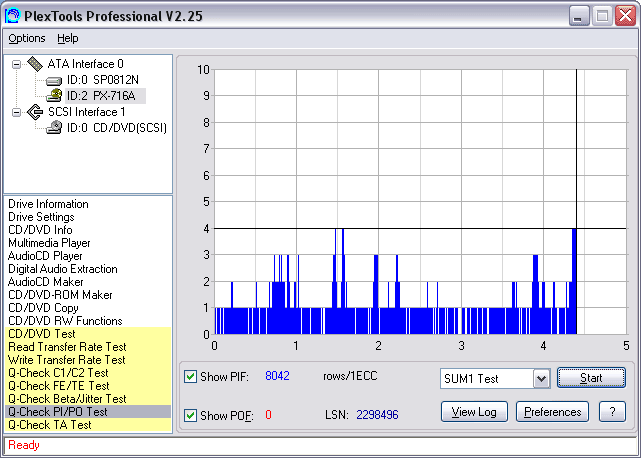
Task: Select Q-Check FE/TE Test
Action: [x=88, y=386]
